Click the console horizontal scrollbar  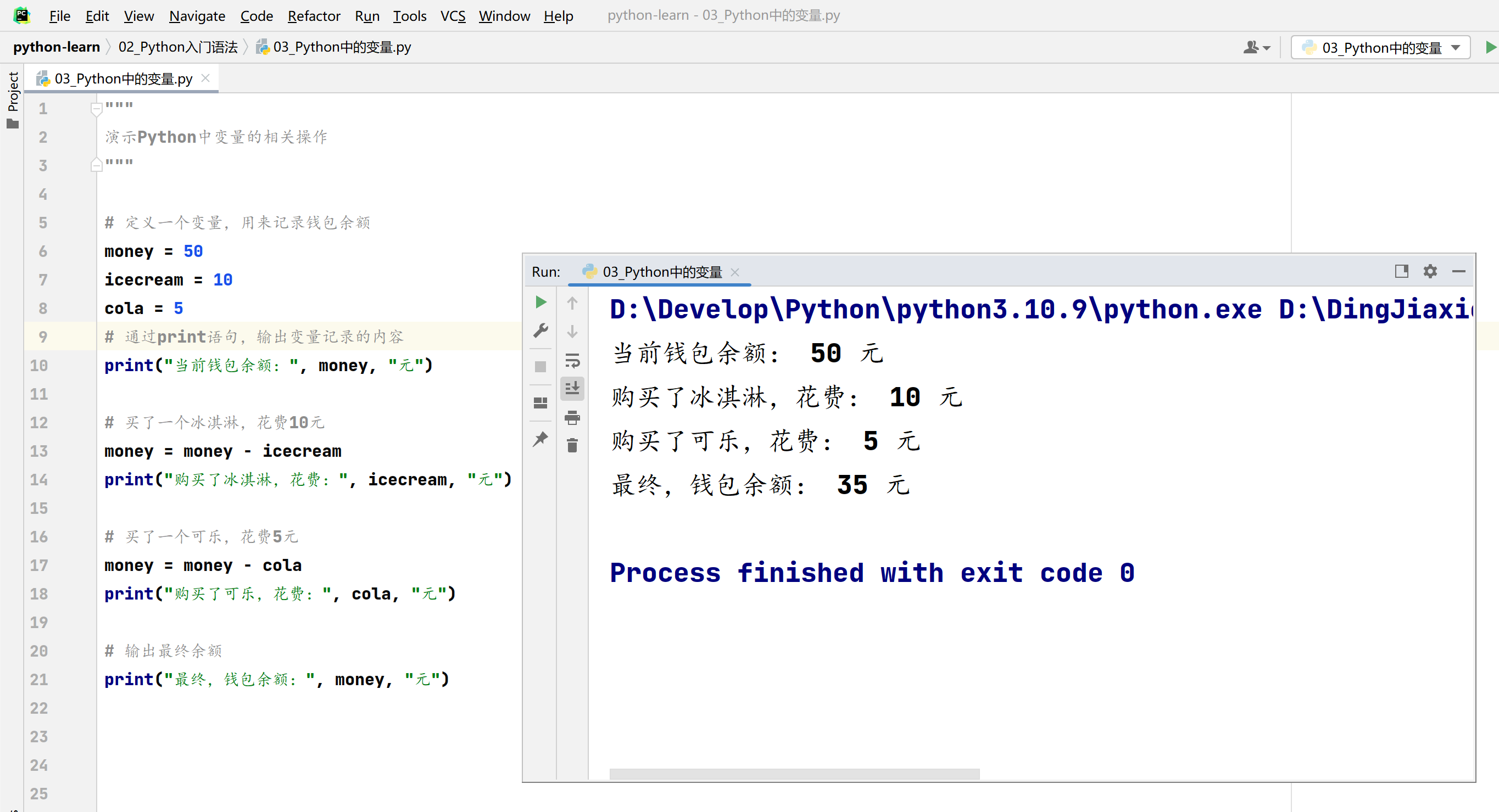point(794,774)
